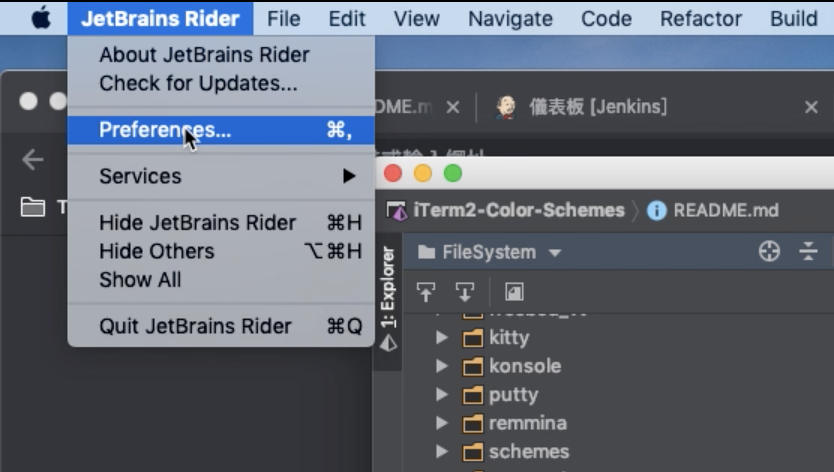This screenshot has height=472, width=834.
Task: Select the kitty folder row
Action: [x=618, y=337]
